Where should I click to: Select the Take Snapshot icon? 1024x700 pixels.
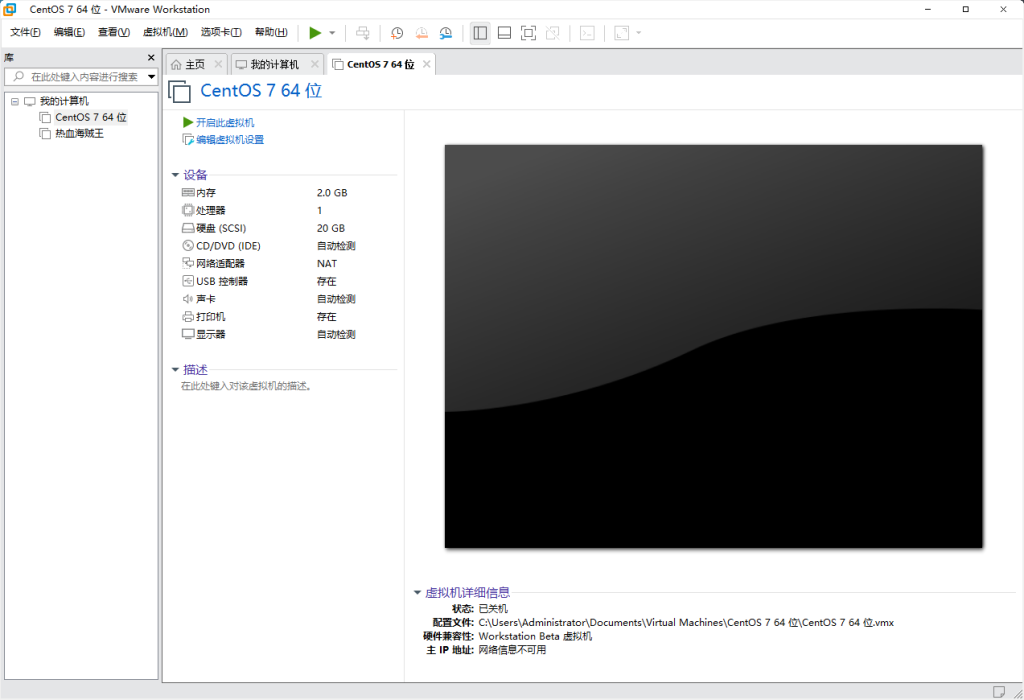397,32
